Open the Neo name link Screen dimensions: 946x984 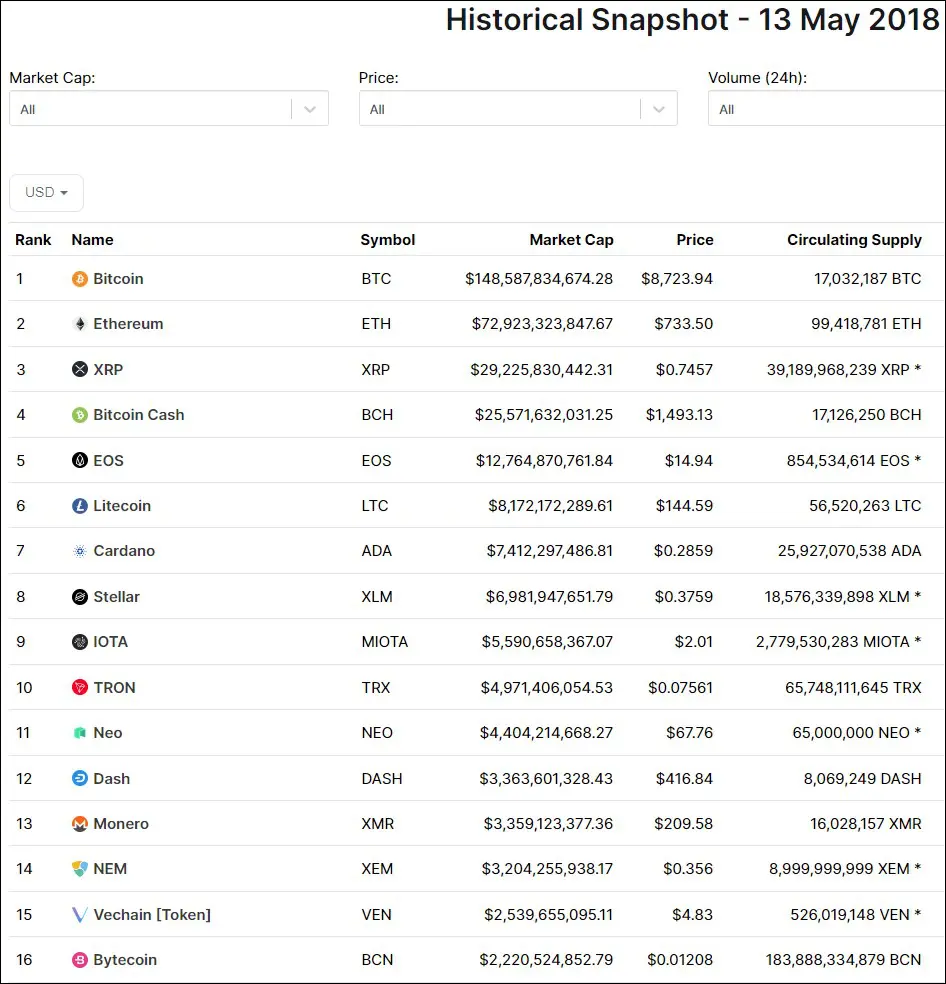click(108, 733)
